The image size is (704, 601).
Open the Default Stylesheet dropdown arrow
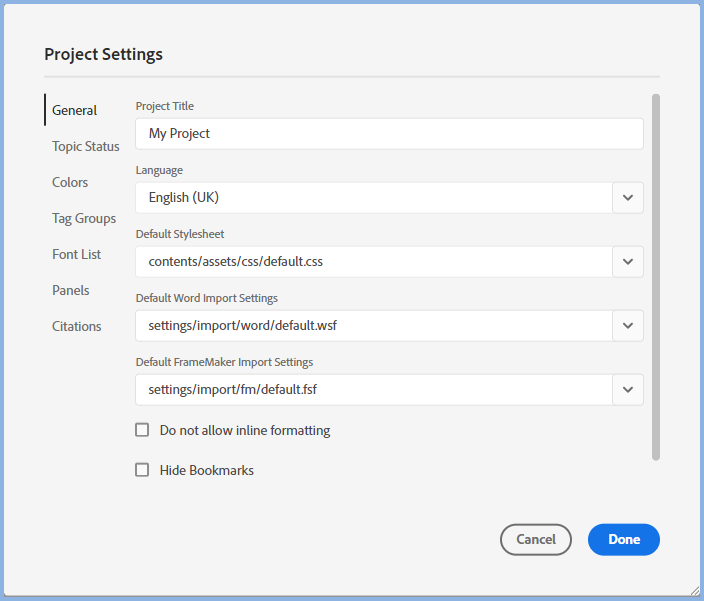click(628, 261)
